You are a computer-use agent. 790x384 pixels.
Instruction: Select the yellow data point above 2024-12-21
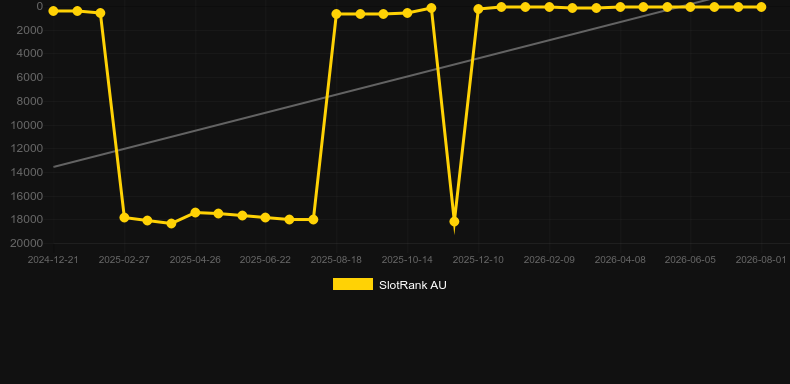[x=53, y=11]
